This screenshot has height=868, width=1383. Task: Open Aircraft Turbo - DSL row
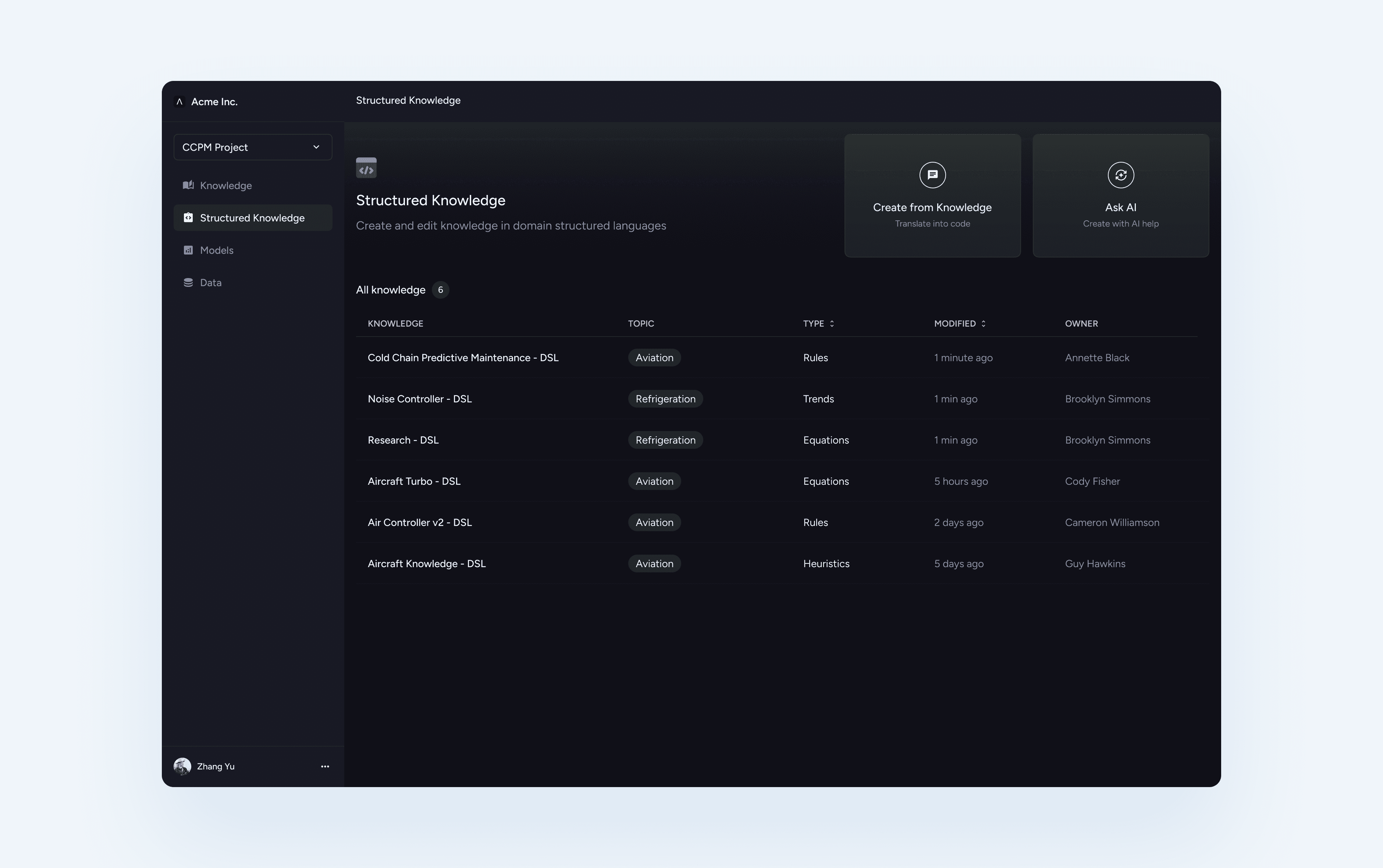pyautogui.click(x=414, y=481)
